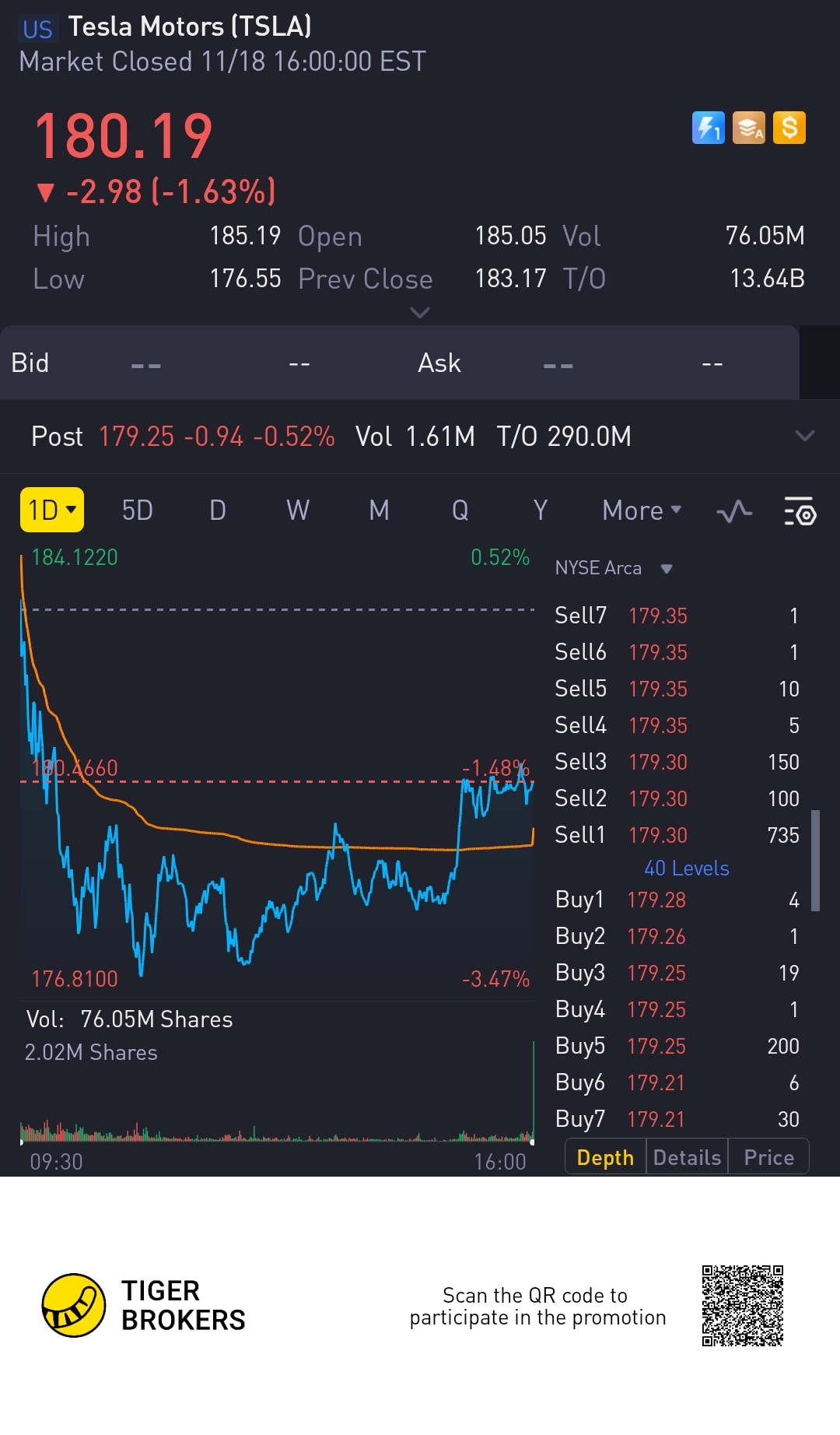Tap the 16:00 time axis label
The image size is (840, 1435).
[x=500, y=1162]
